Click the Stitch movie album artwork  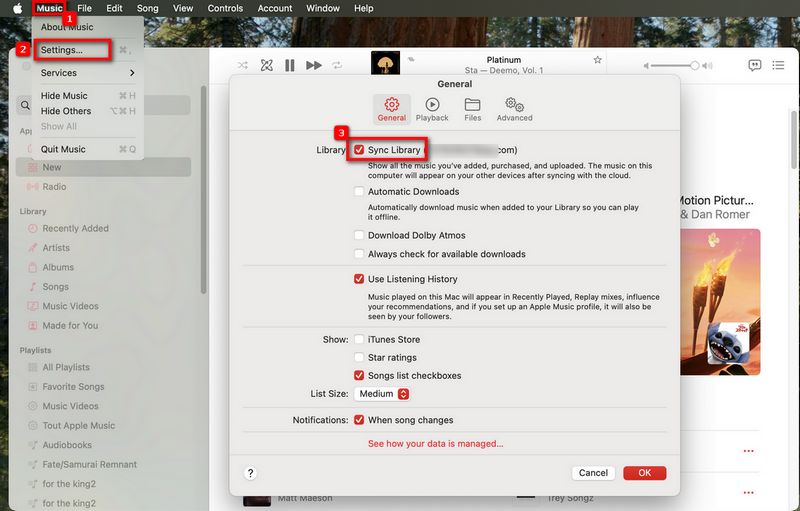click(x=720, y=302)
